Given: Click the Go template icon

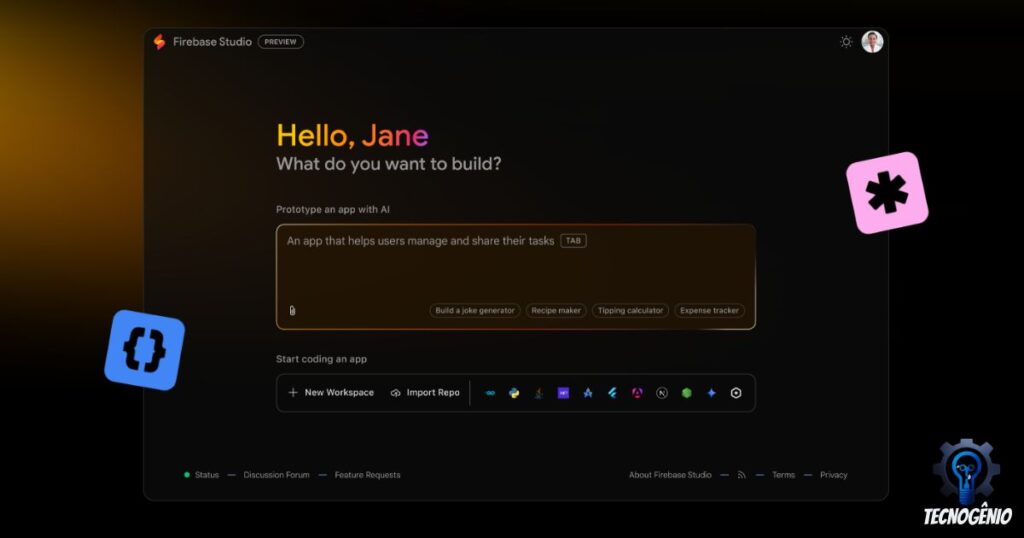Looking at the screenshot, I should pyautogui.click(x=490, y=393).
